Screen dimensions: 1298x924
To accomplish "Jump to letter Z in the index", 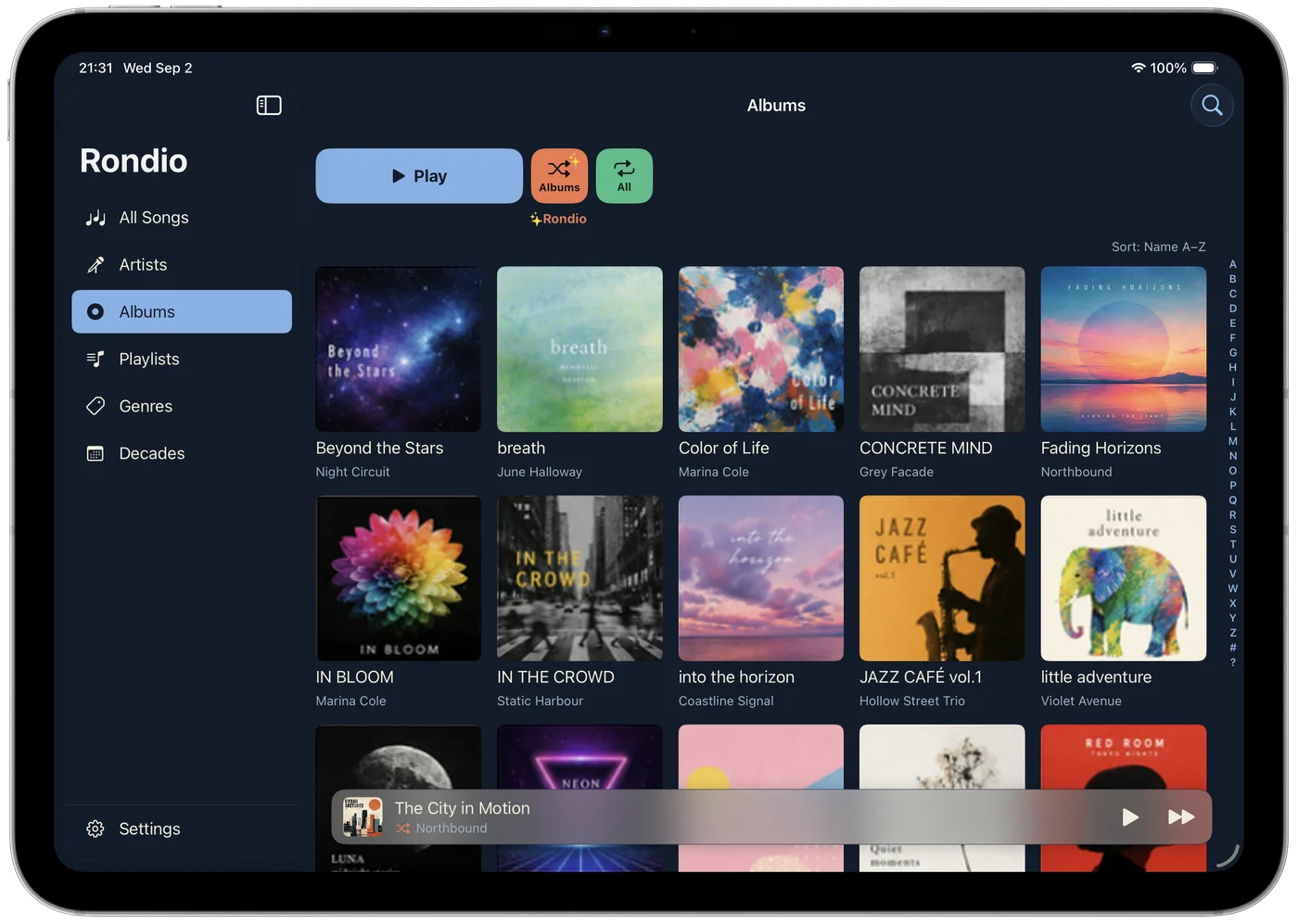I will point(1233,633).
